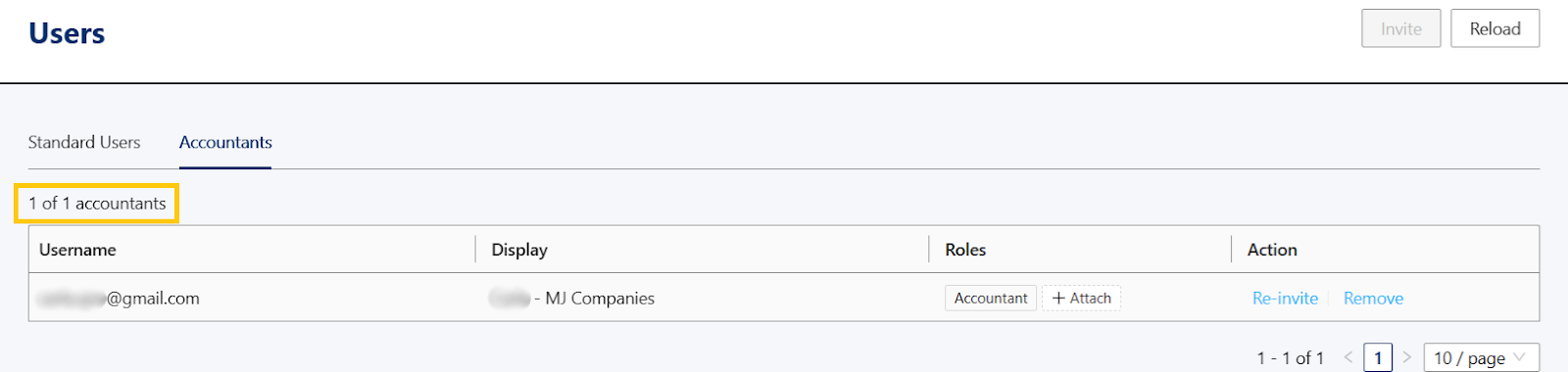Click the Username column header

[x=77, y=250]
